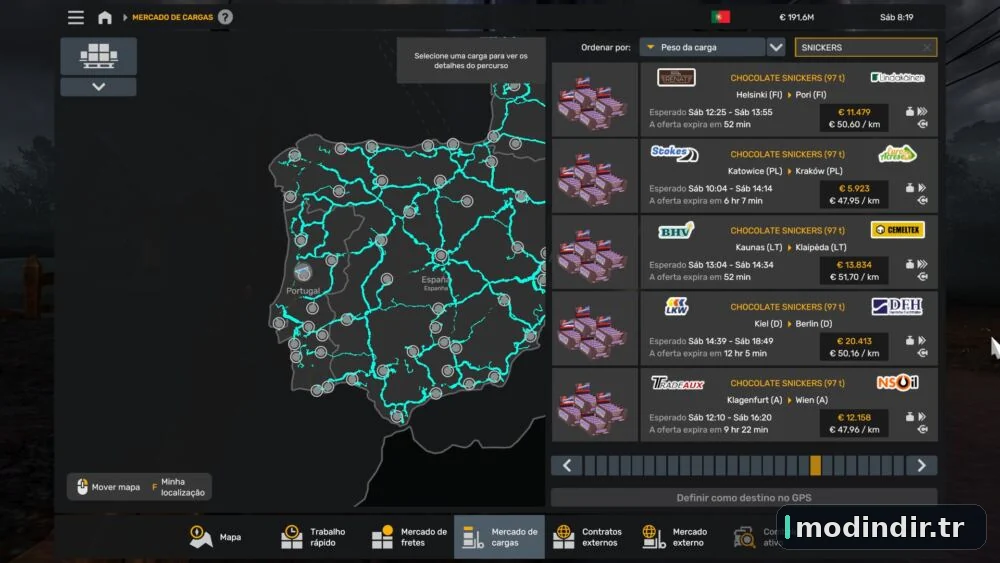
Task: Click the € 20.413 price box
Action: click(x=854, y=347)
